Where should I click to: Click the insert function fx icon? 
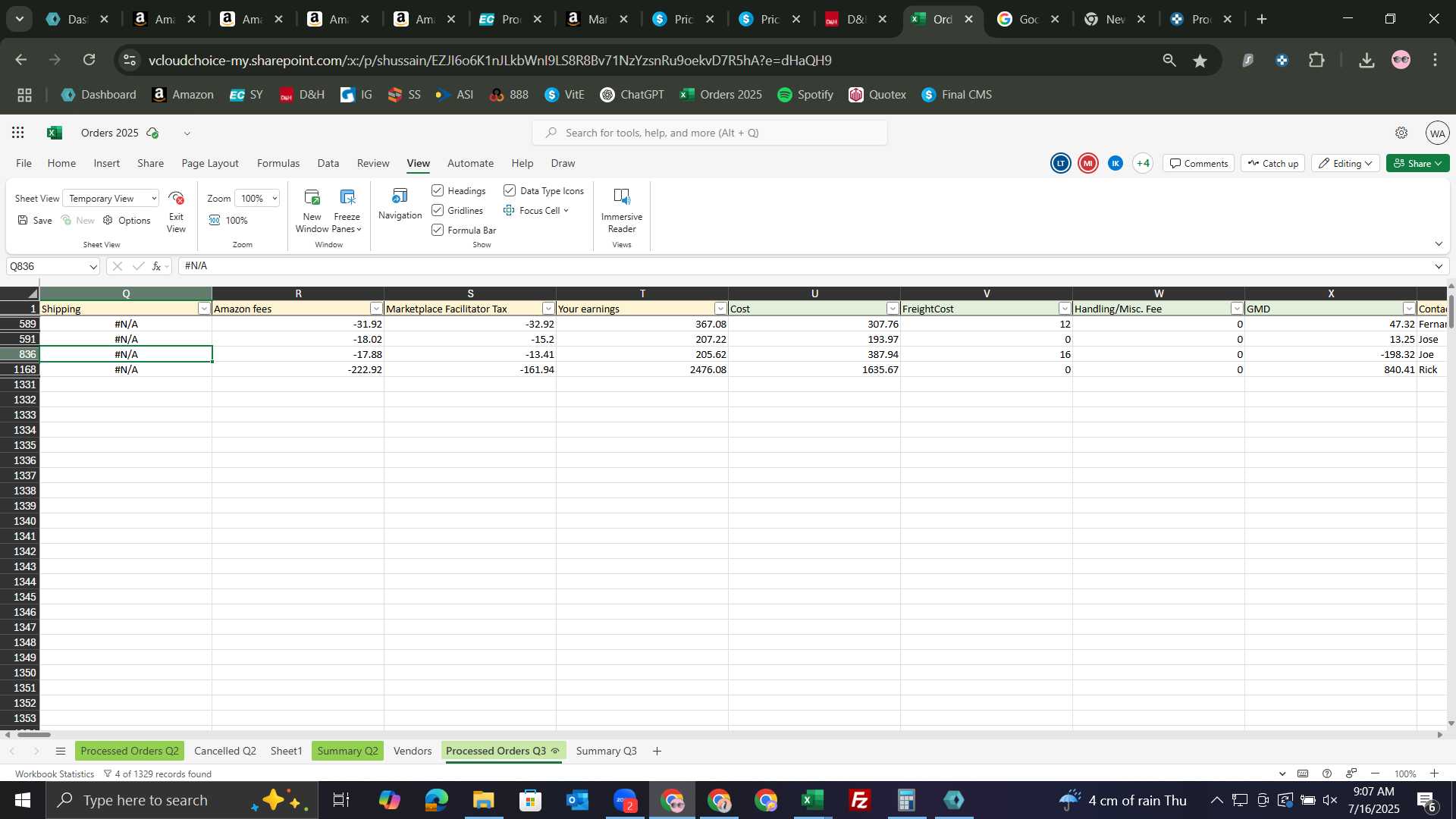pyautogui.click(x=156, y=266)
